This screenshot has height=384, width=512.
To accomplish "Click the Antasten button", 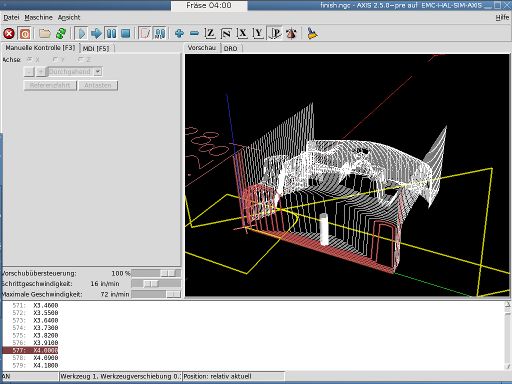I will [x=98, y=85].
